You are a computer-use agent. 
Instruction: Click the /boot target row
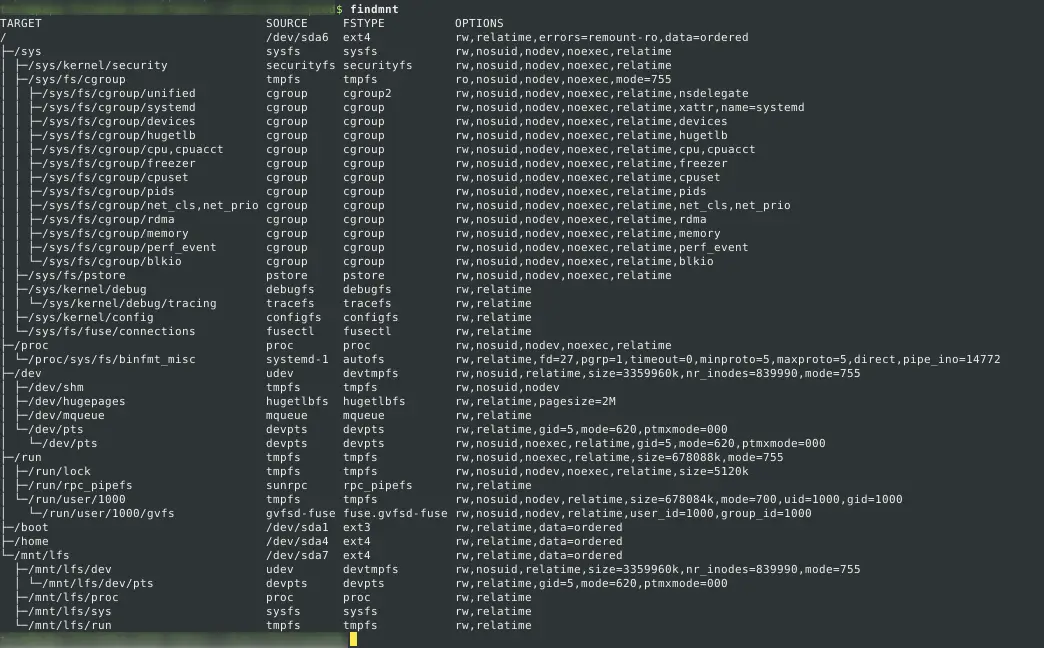31,527
